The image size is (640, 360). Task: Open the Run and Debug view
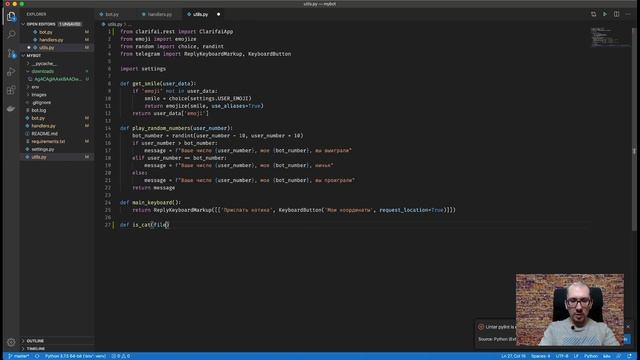11,72
